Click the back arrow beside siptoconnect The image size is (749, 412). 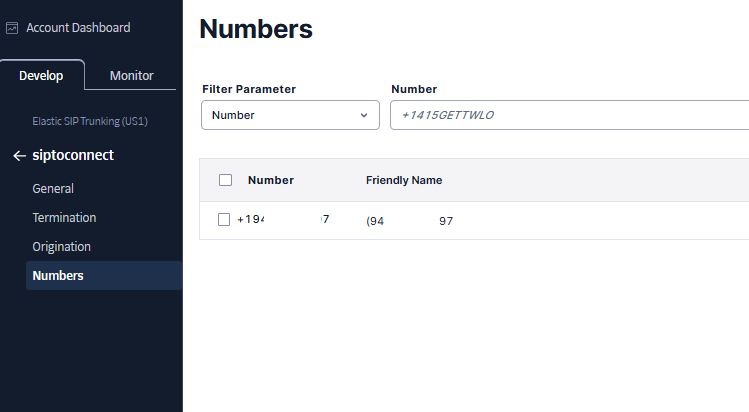pos(19,156)
